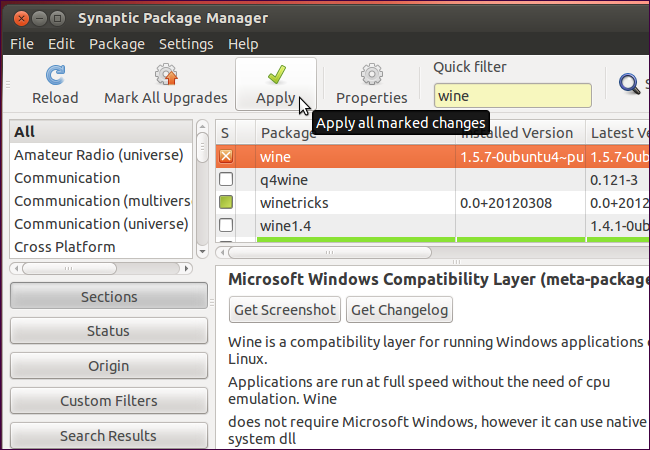Open the File menu

22,44
